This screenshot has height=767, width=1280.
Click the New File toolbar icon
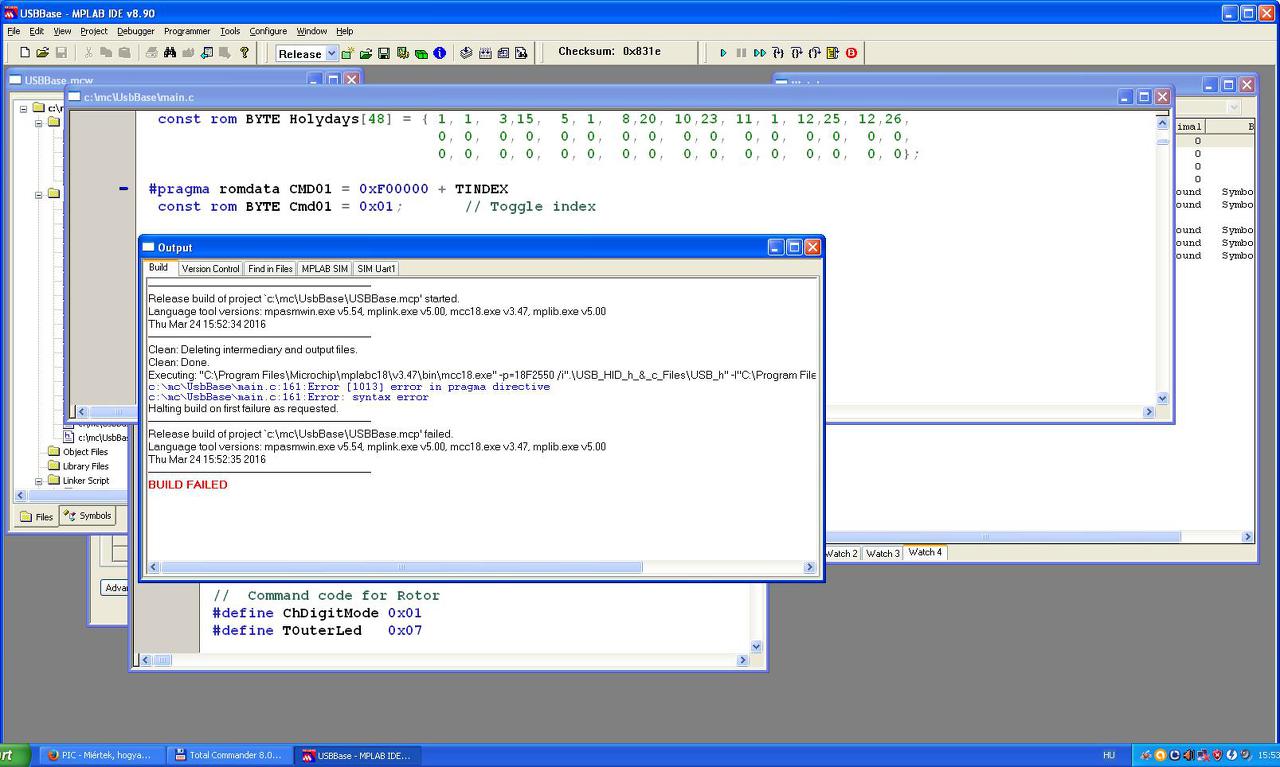coord(25,53)
